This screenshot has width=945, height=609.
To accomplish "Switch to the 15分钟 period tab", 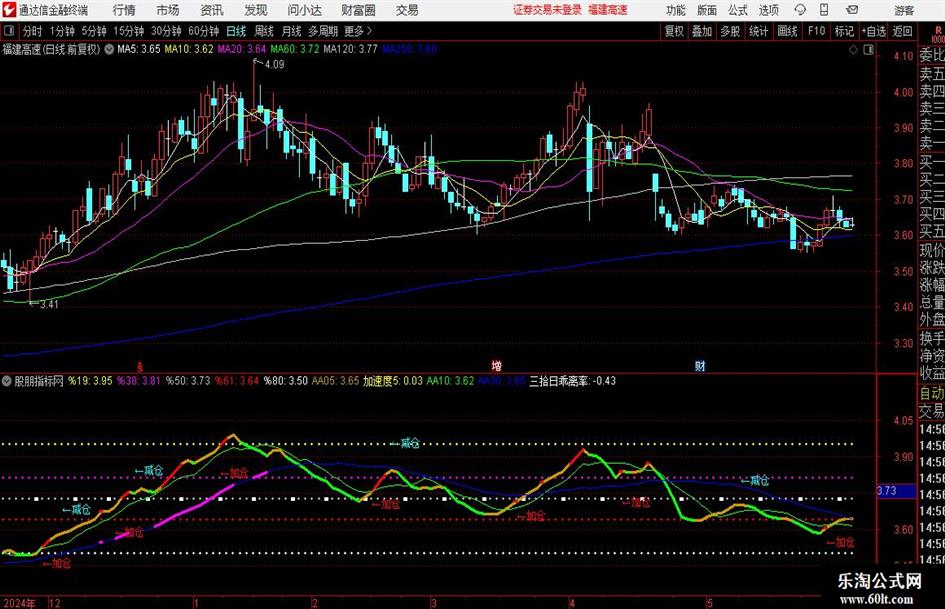I will coord(128,31).
